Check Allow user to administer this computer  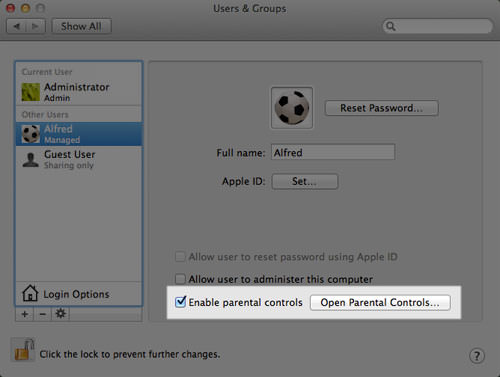point(180,279)
